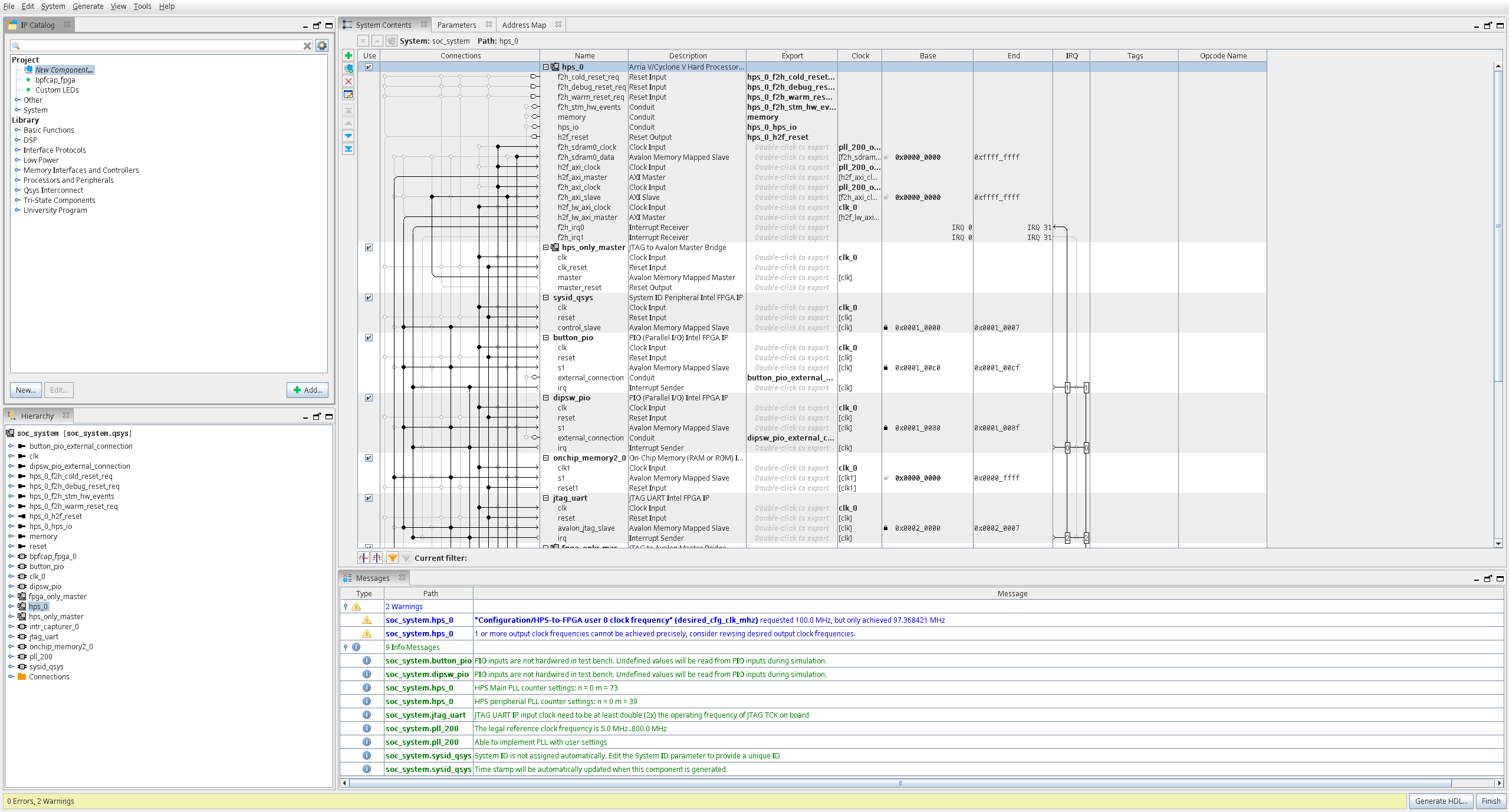The height and width of the screenshot is (812, 1509).
Task: Click the New... button in IP Catalog
Action: (26, 390)
